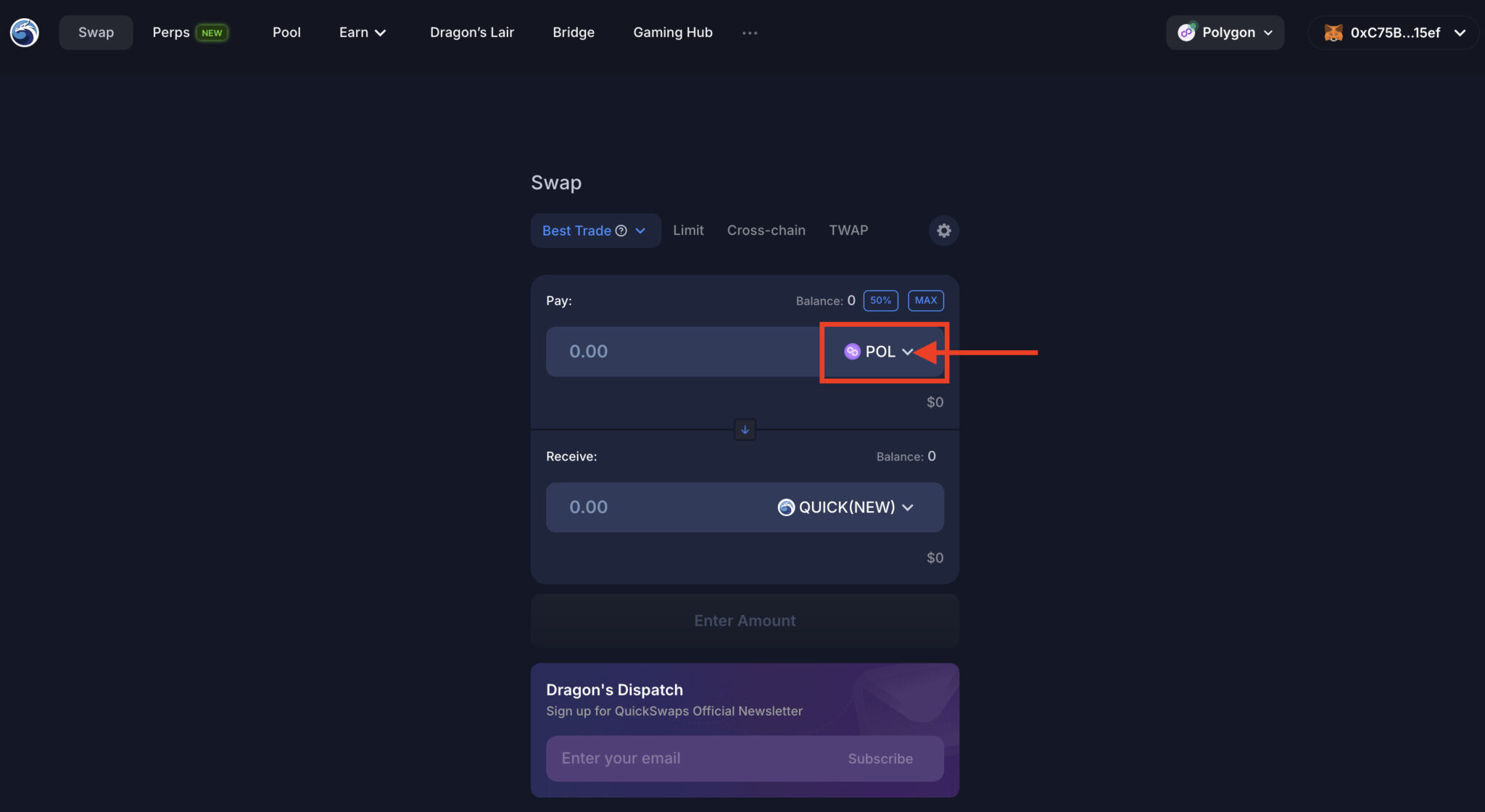Open the Earn menu

(362, 32)
